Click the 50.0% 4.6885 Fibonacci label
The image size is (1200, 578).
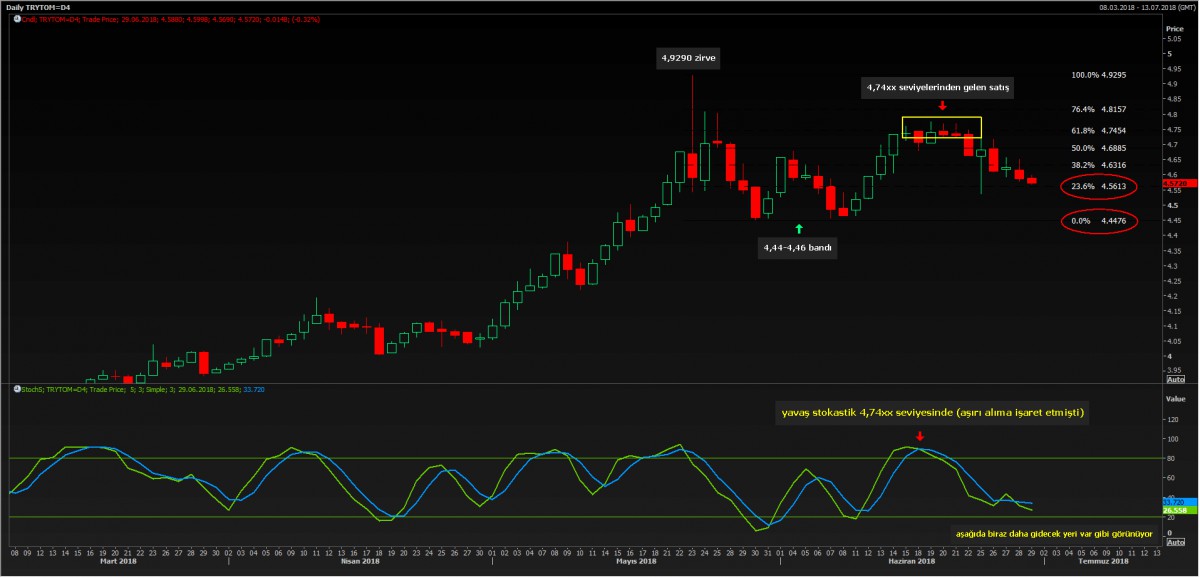[1099, 148]
